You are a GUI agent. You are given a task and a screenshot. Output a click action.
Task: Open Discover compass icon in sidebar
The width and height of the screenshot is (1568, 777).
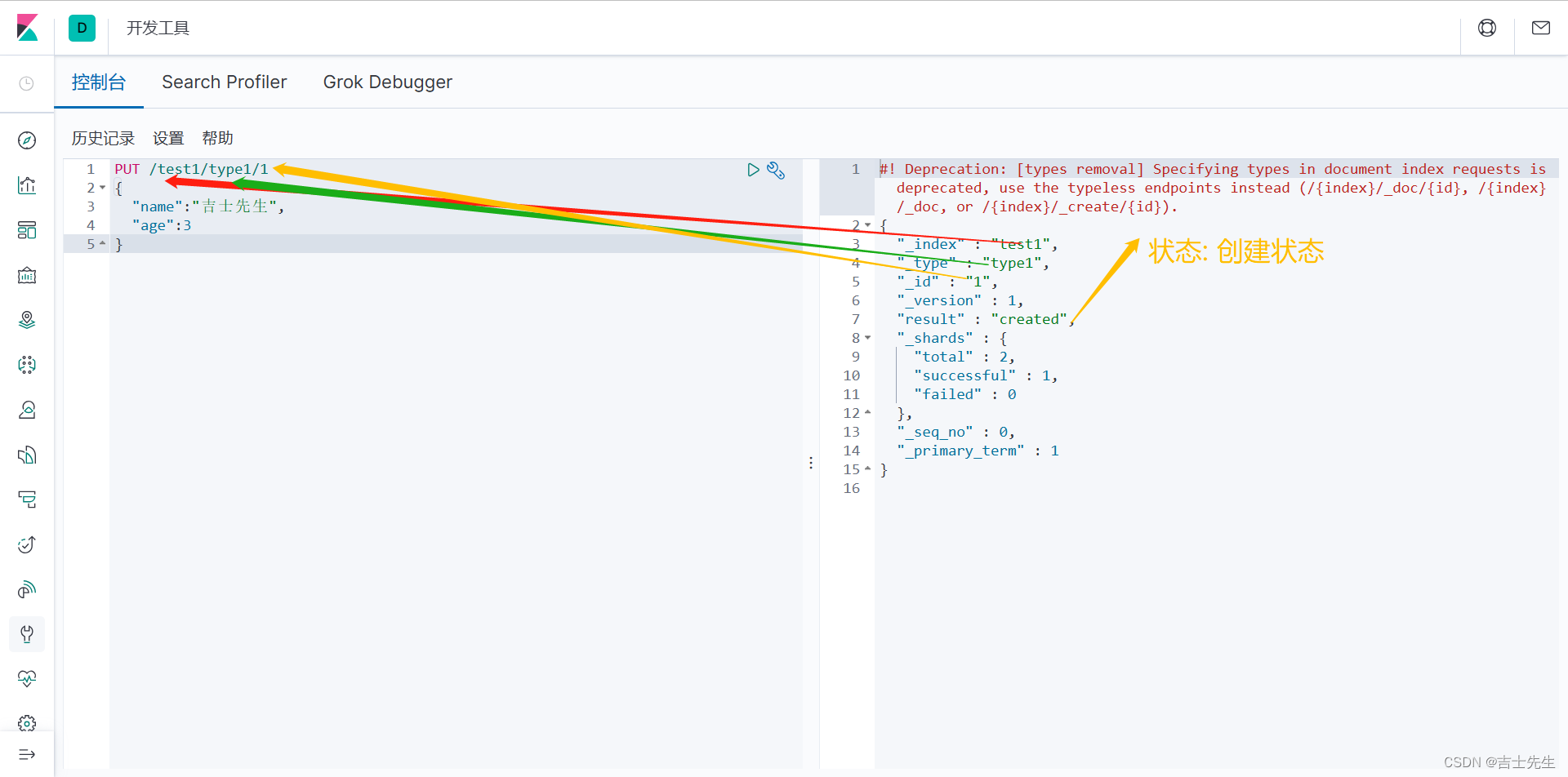[x=27, y=140]
